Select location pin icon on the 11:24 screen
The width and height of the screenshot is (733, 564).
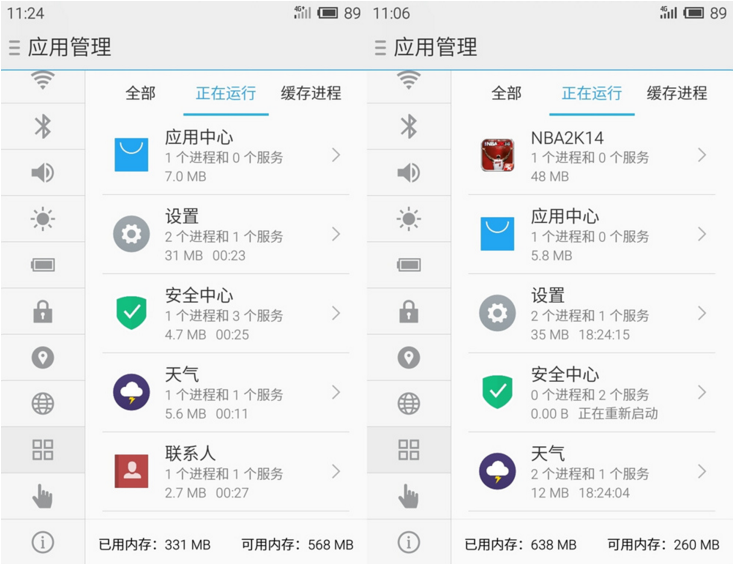pos(42,357)
